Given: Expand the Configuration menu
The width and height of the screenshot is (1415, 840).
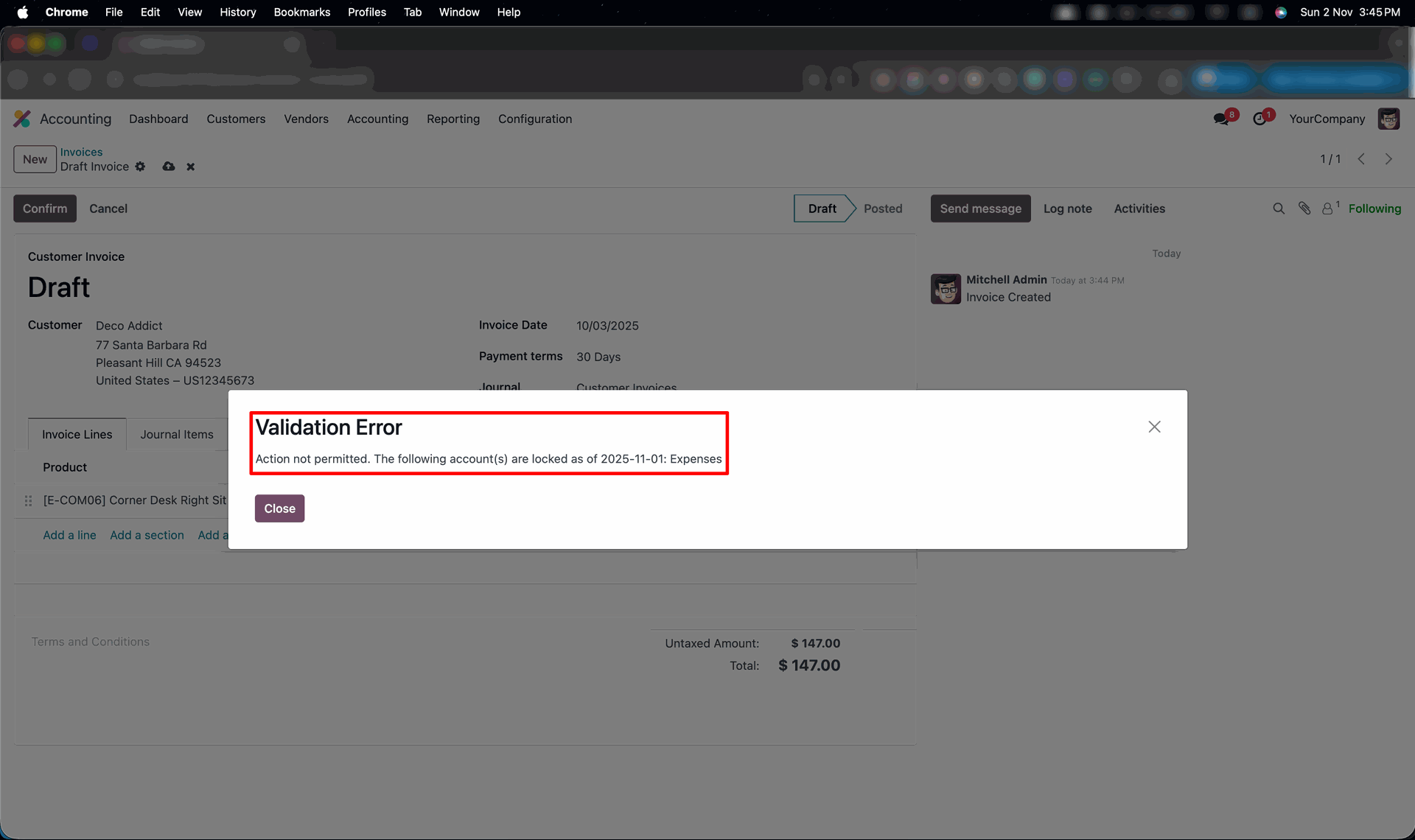Looking at the screenshot, I should [535, 119].
